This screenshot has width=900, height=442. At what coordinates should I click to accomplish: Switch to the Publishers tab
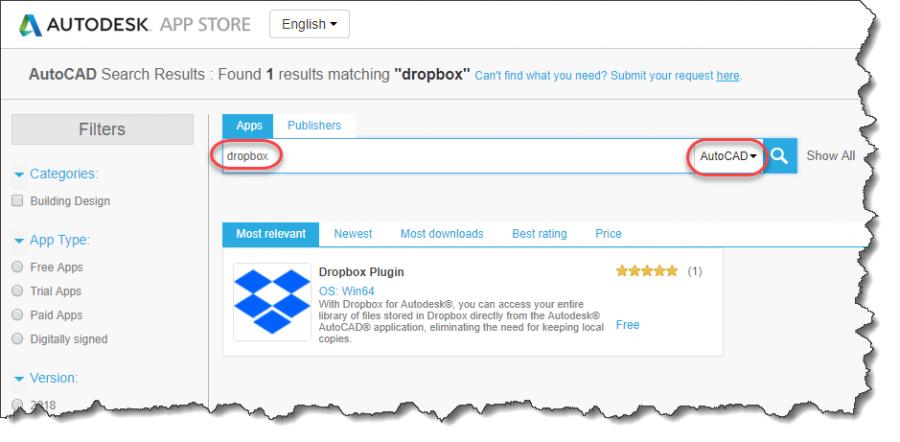click(314, 126)
